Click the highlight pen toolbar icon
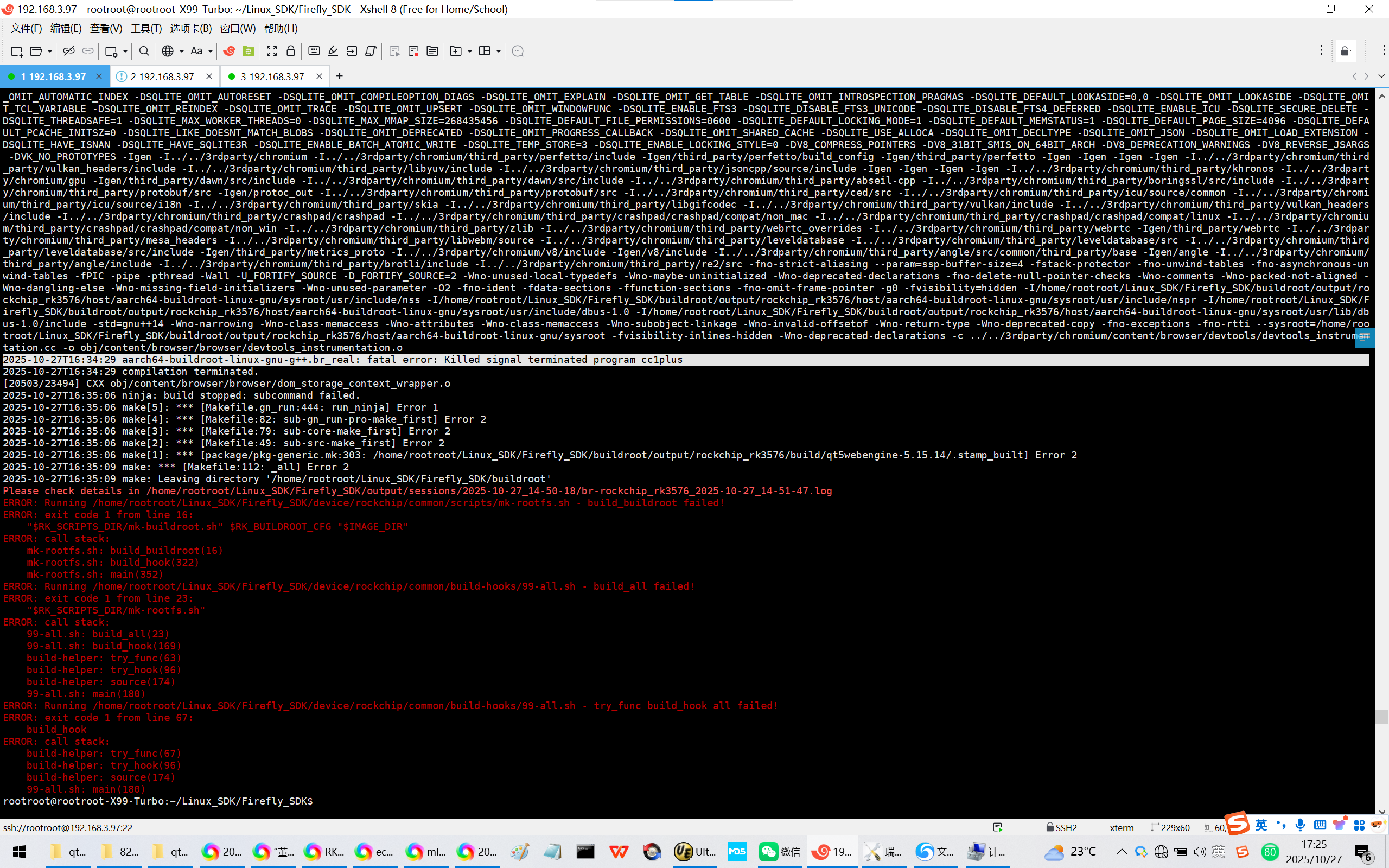1389x868 pixels. click(333, 51)
